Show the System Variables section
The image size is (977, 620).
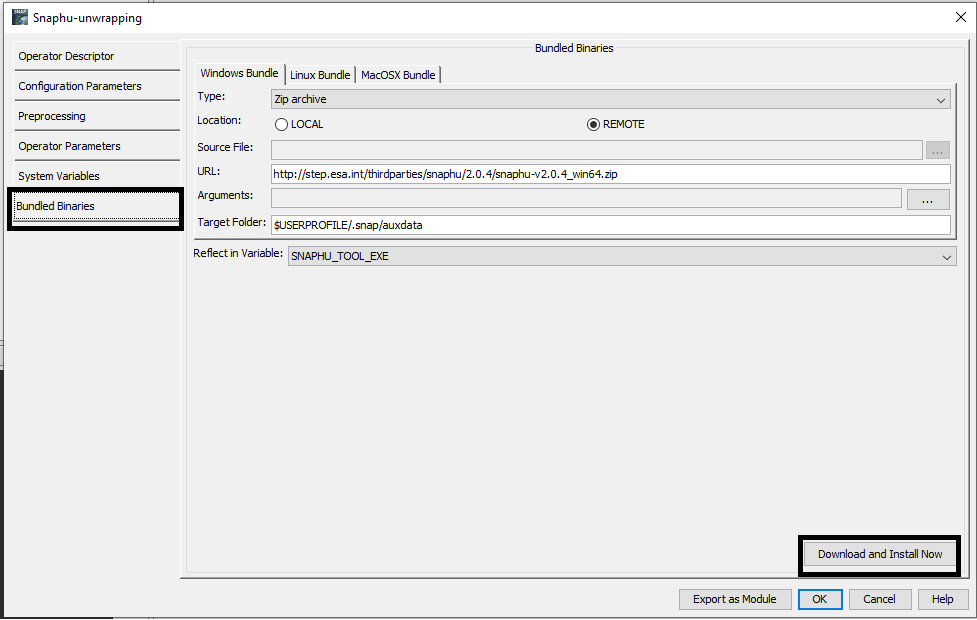97,176
